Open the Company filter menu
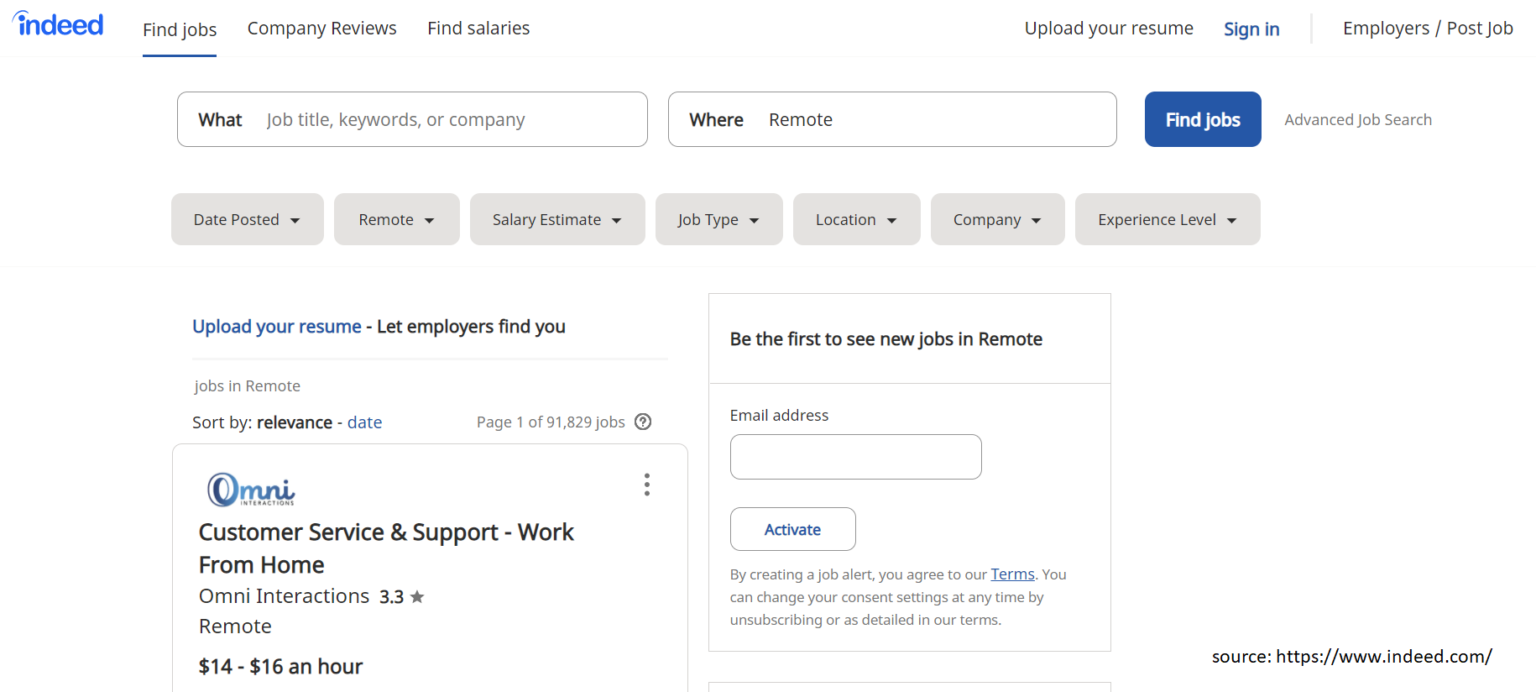This screenshot has width=1536, height=692. (x=997, y=219)
